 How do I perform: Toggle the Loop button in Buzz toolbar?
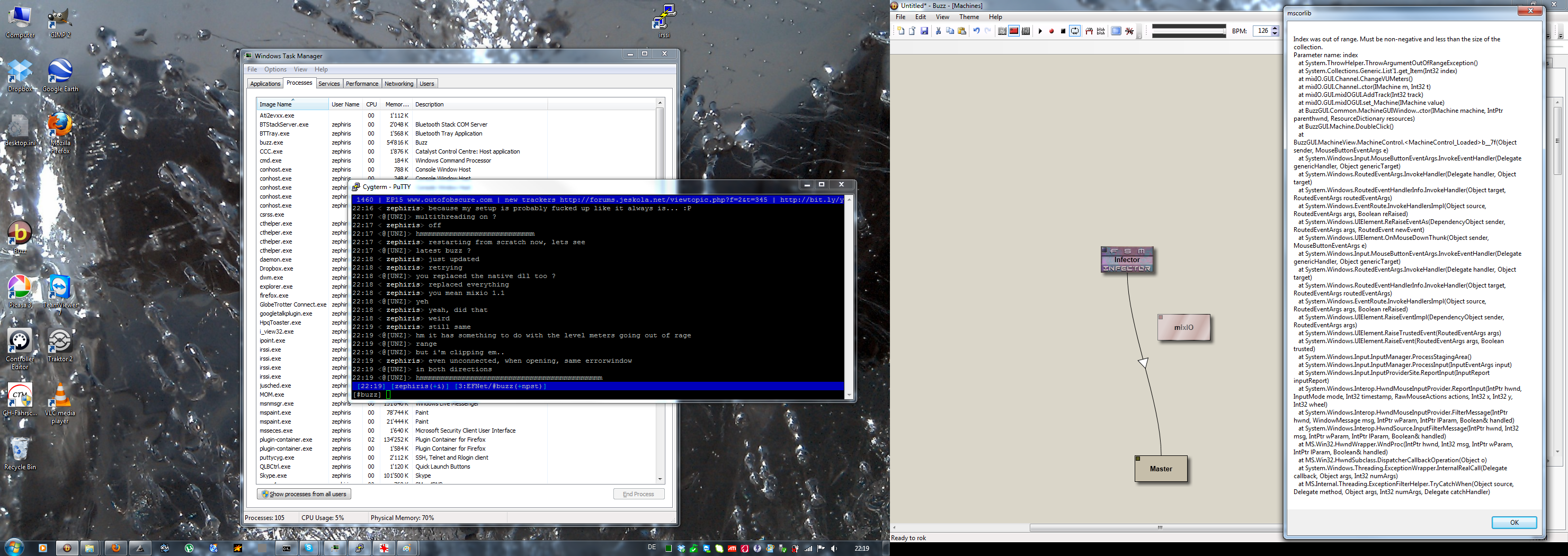coord(1075,31)
